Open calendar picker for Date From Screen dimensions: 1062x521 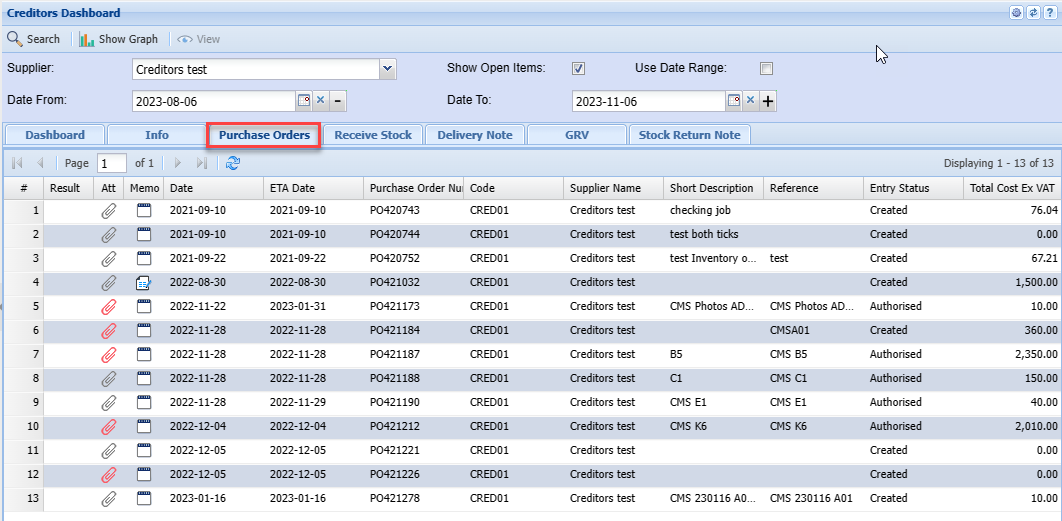click(304, 101)
